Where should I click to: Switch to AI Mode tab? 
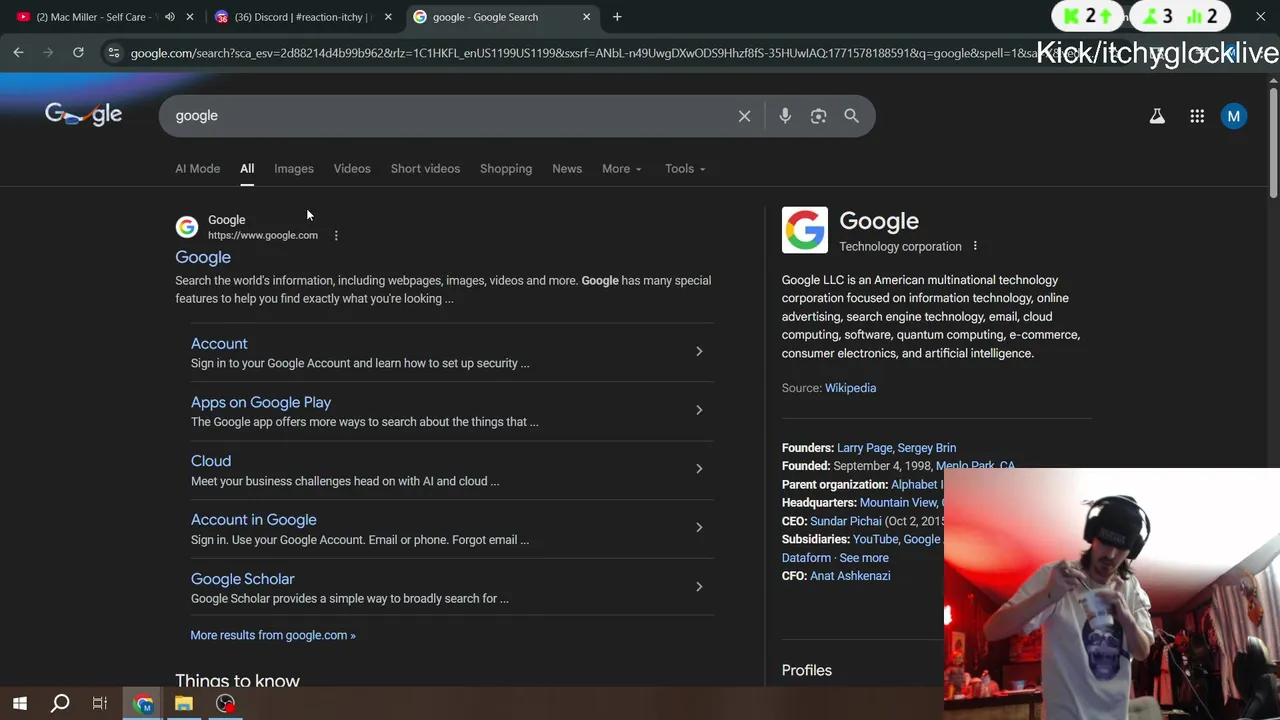coord(197,169)
